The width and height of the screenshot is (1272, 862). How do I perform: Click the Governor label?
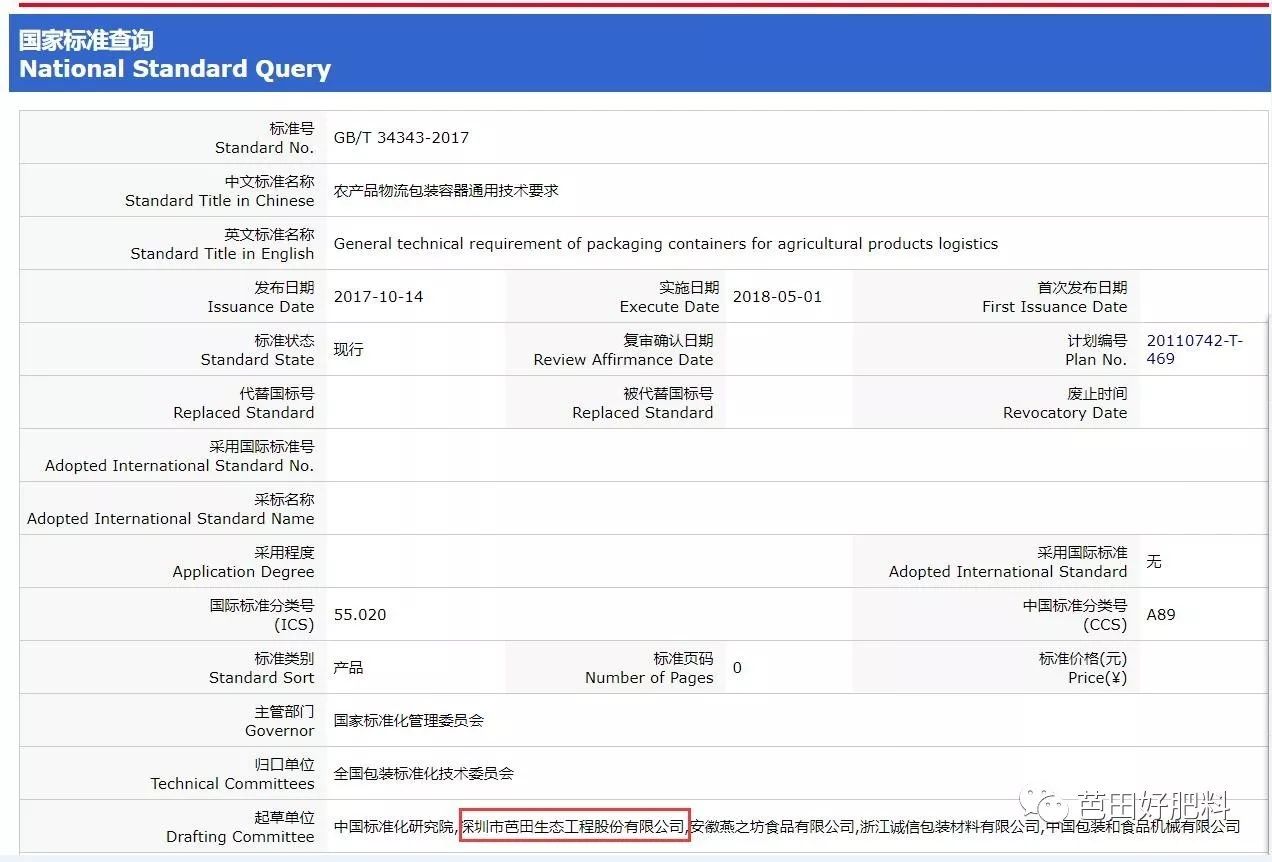pos(280,721)
